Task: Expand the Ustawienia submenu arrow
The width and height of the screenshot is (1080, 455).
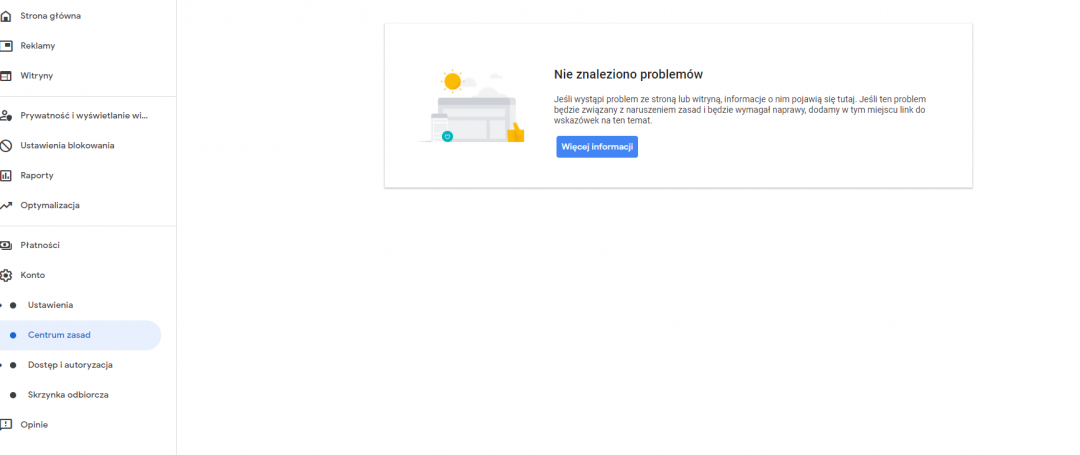Action: click(x=2, y=305)
